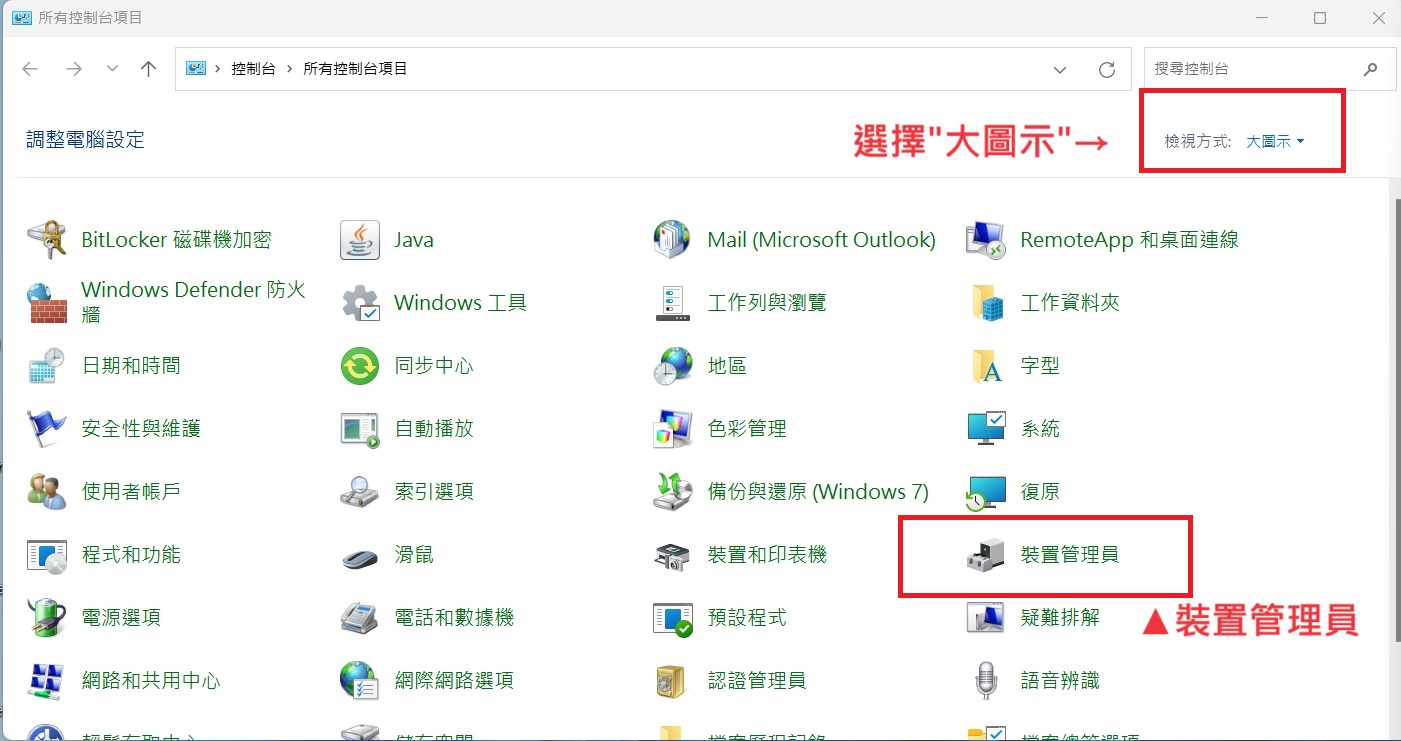Screen dimensions: 1401x741
Task: Click the 自動播放 icon
Action: (360, 429)
